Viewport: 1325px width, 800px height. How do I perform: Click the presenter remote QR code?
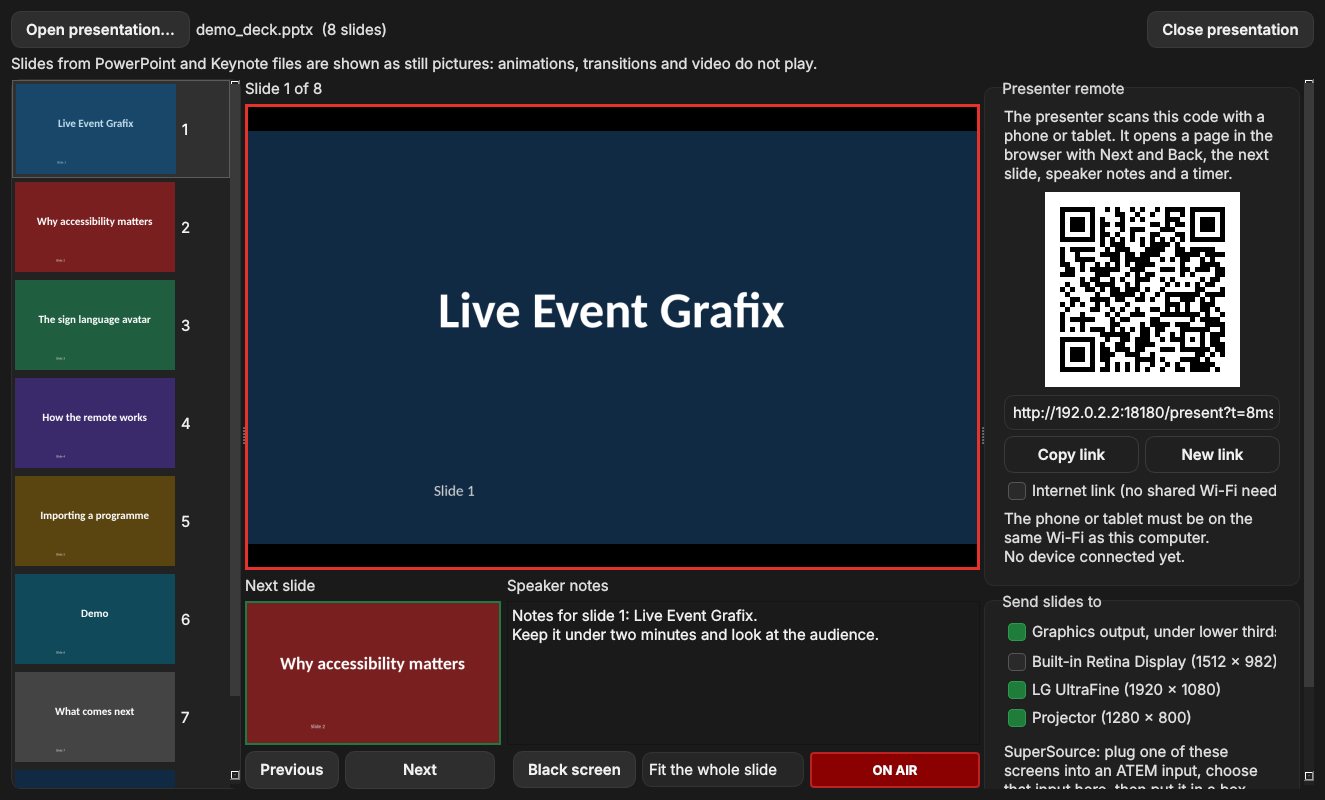pos(1142,289)
